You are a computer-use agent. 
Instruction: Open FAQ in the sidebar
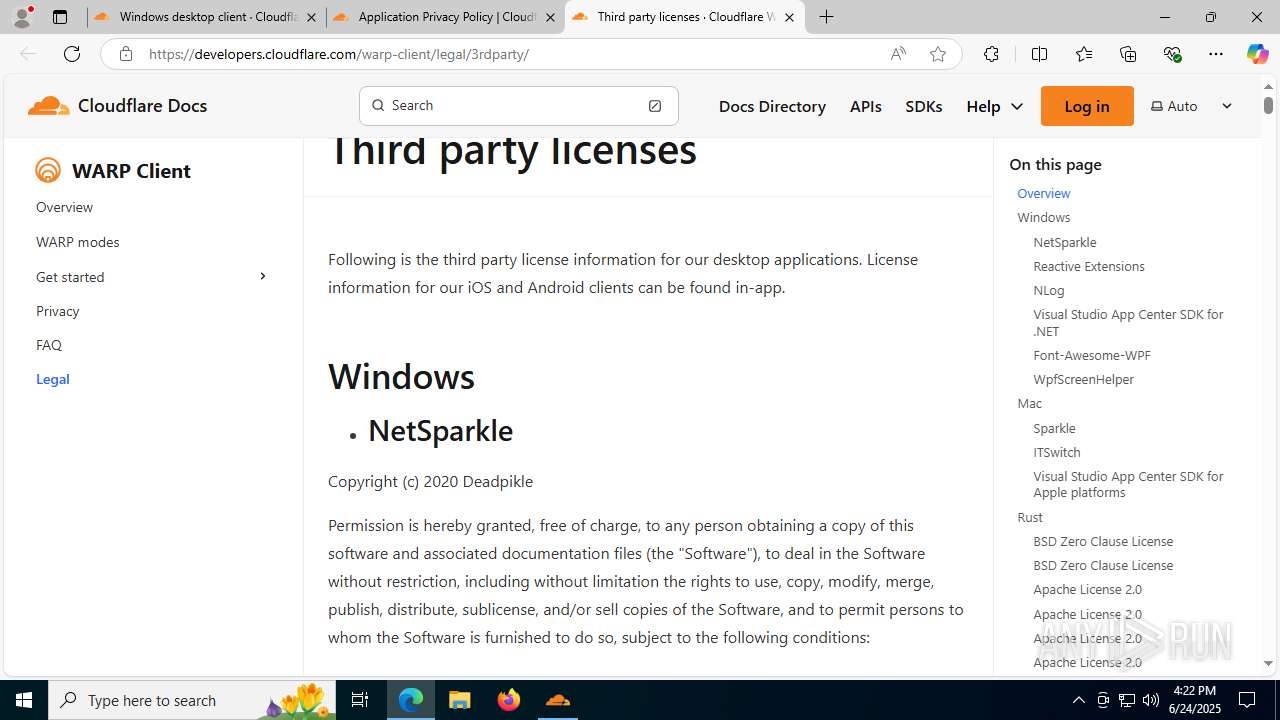click(48, 345)
